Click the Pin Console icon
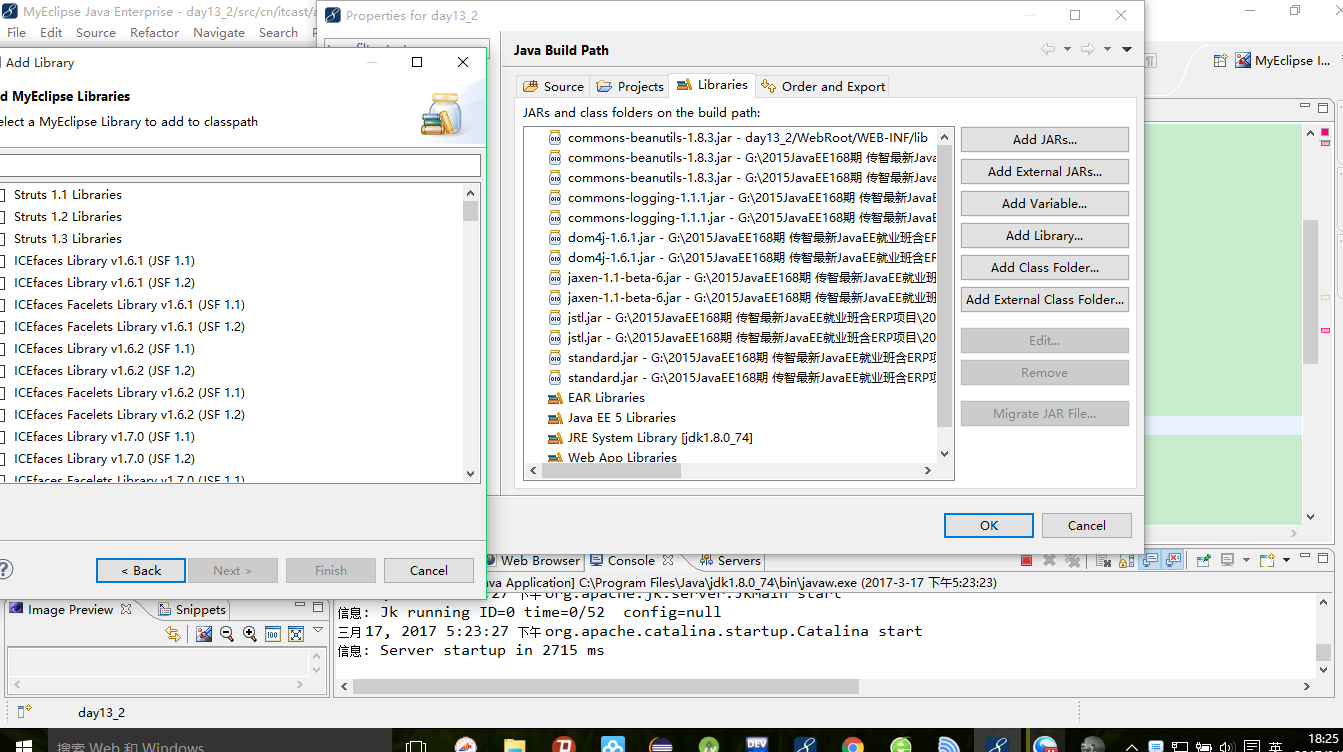Image resolution: width=1343 pixels, height=752 pixels. tap(1204, 560)
